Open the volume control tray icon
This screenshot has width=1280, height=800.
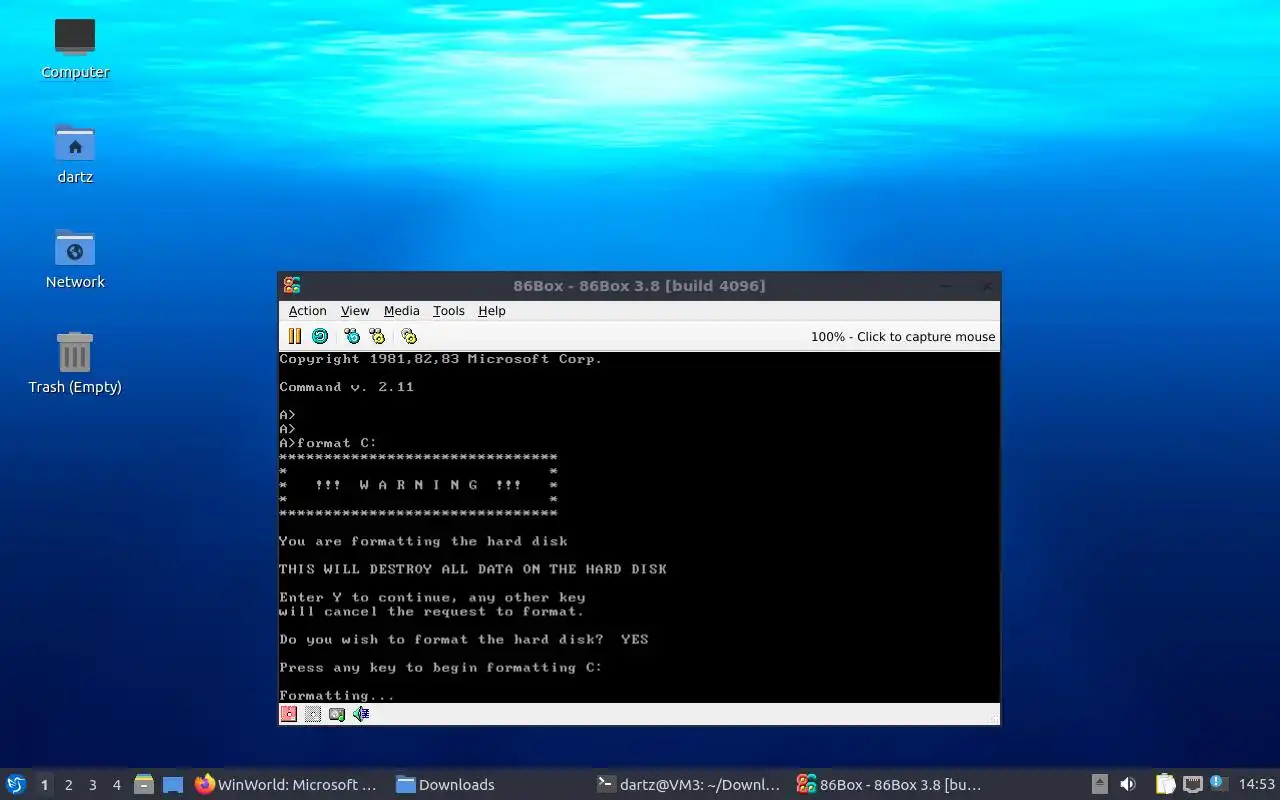click(x=1128, y=784)
